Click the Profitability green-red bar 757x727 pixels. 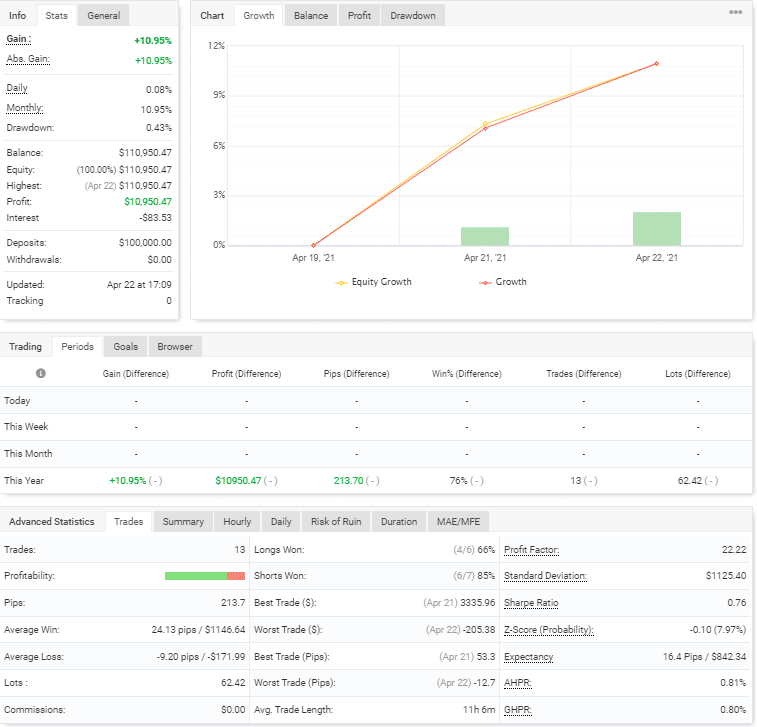[204, 576]
